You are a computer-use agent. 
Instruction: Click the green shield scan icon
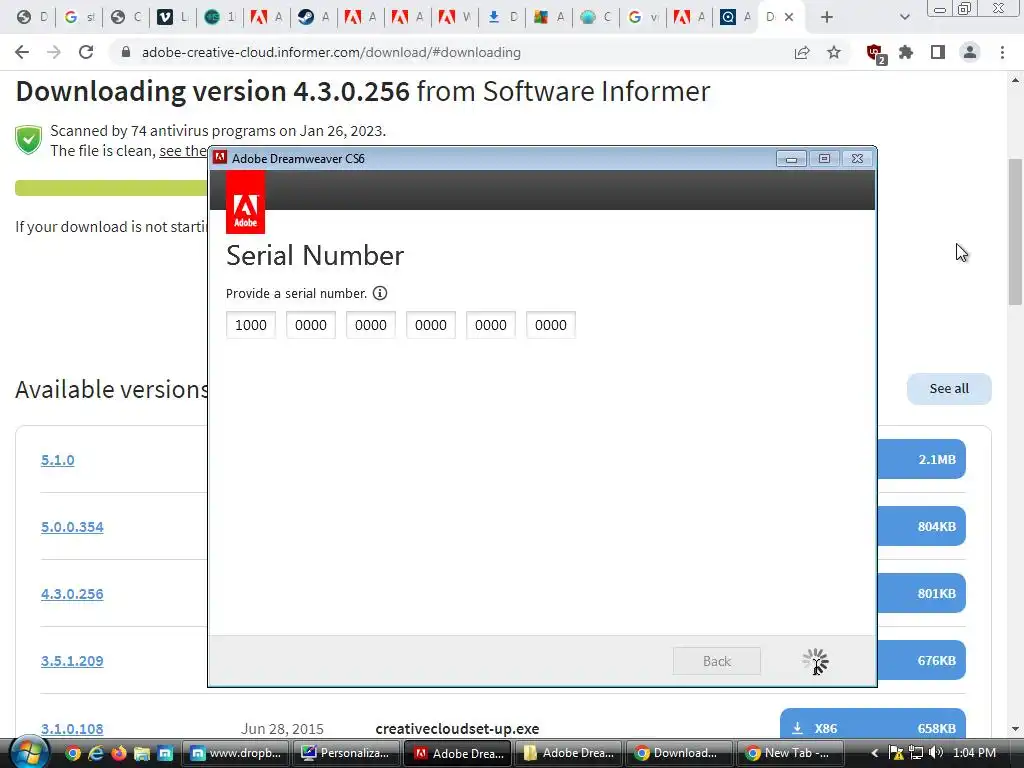29,140
